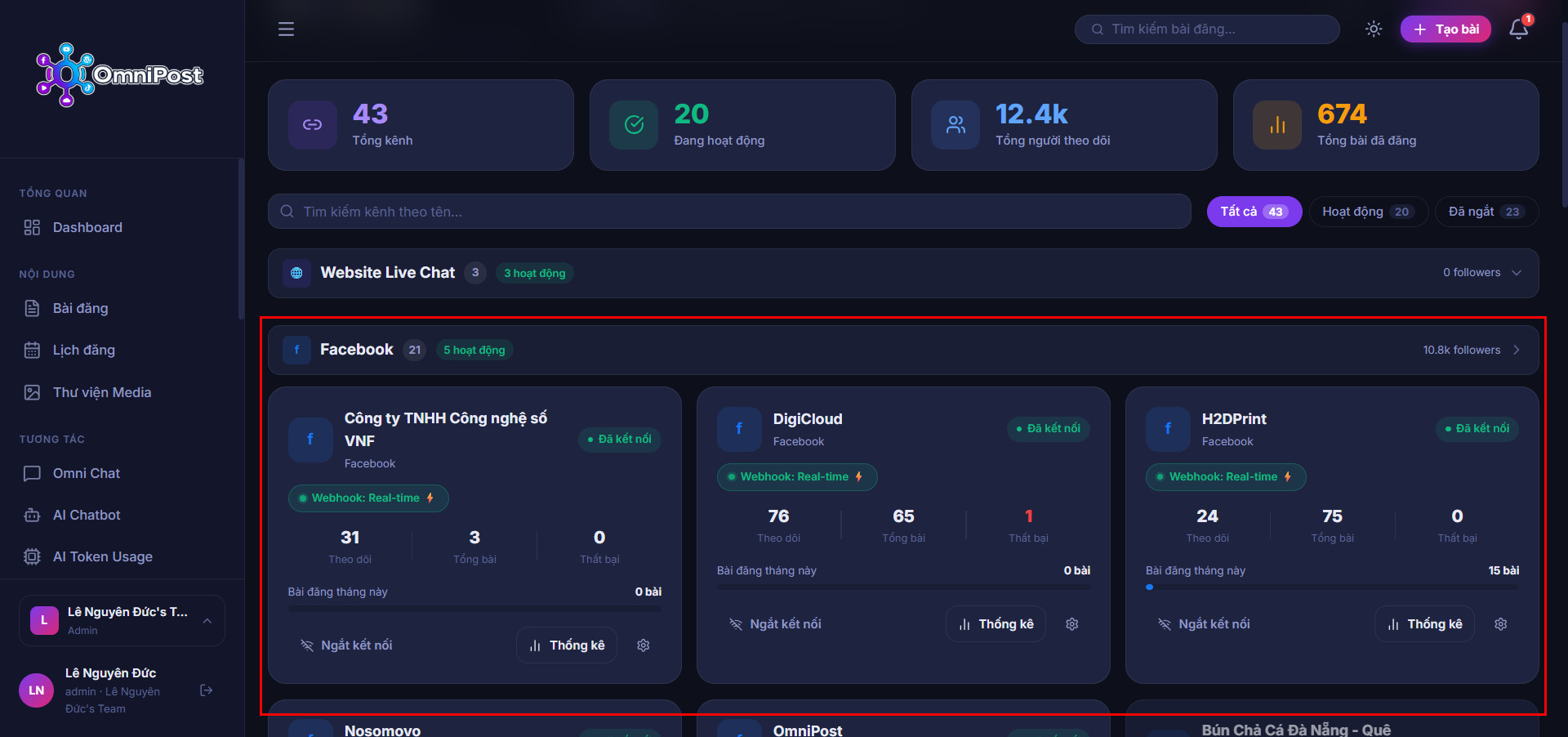Click the 3 hoạt động badge
This screenshot has width=1568, height=737.
[535, 273]
